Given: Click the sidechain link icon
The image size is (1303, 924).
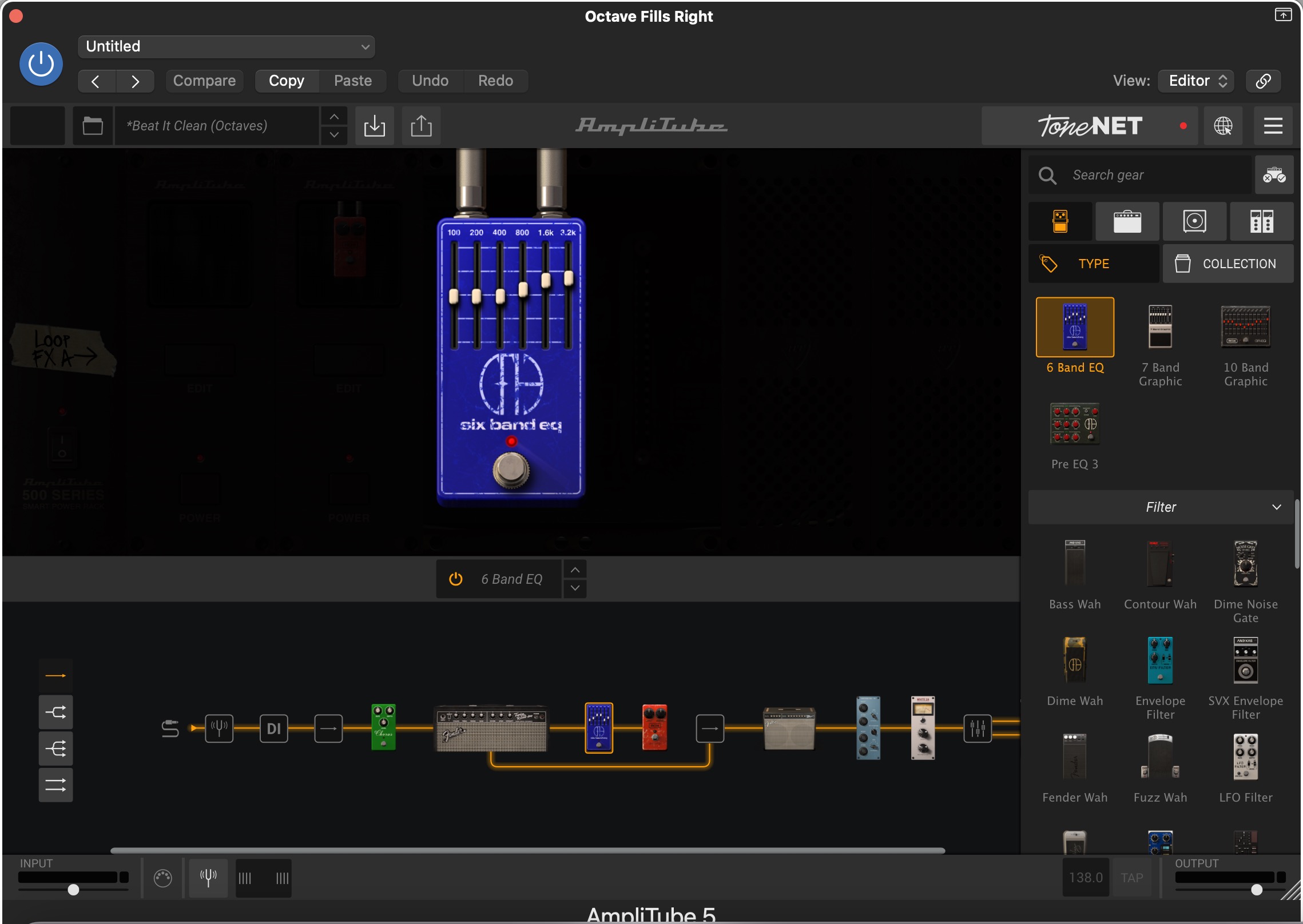Looking at the screenshot, I should tap(1264, 81).
